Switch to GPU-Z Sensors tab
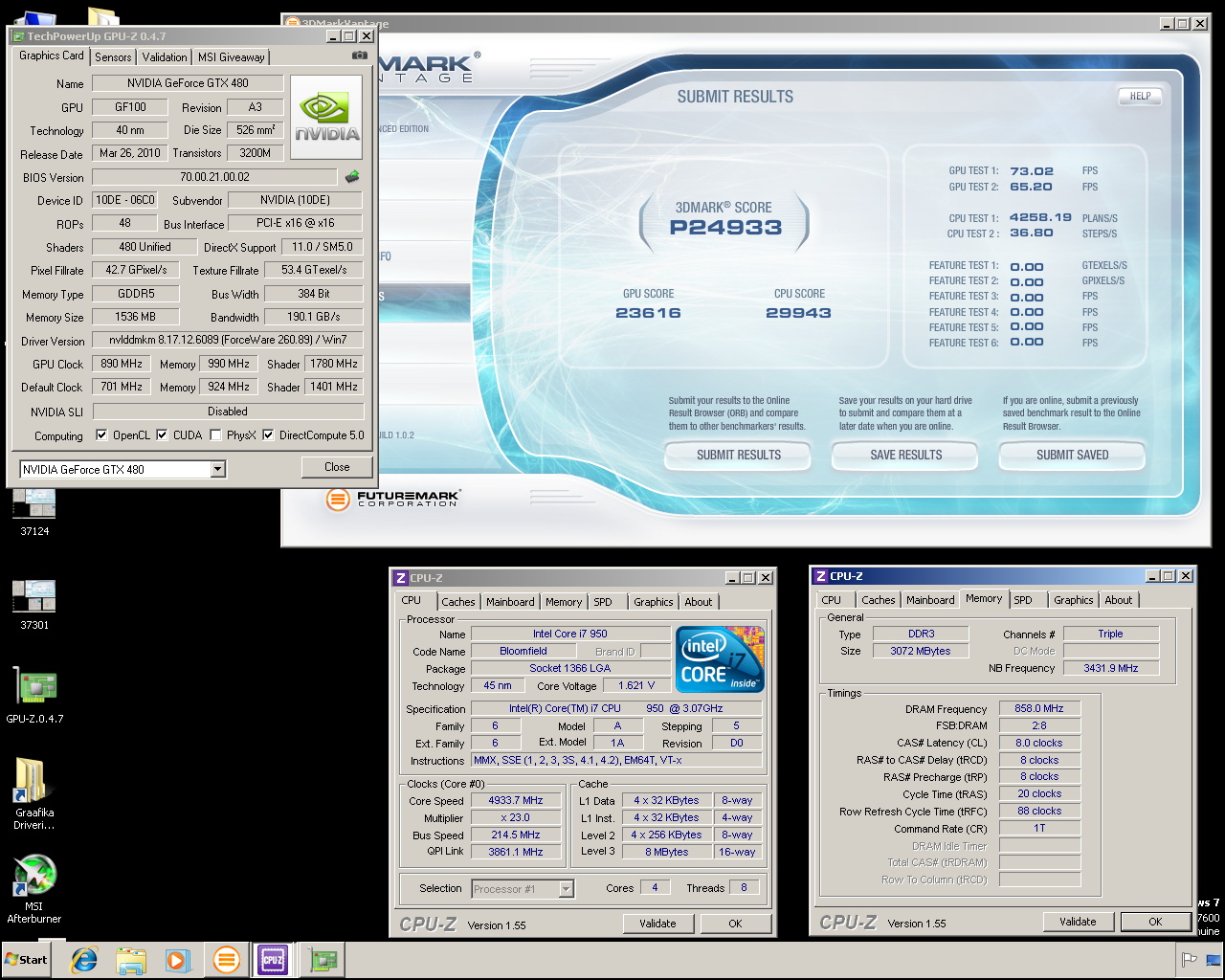 click(x=113, y=57)
